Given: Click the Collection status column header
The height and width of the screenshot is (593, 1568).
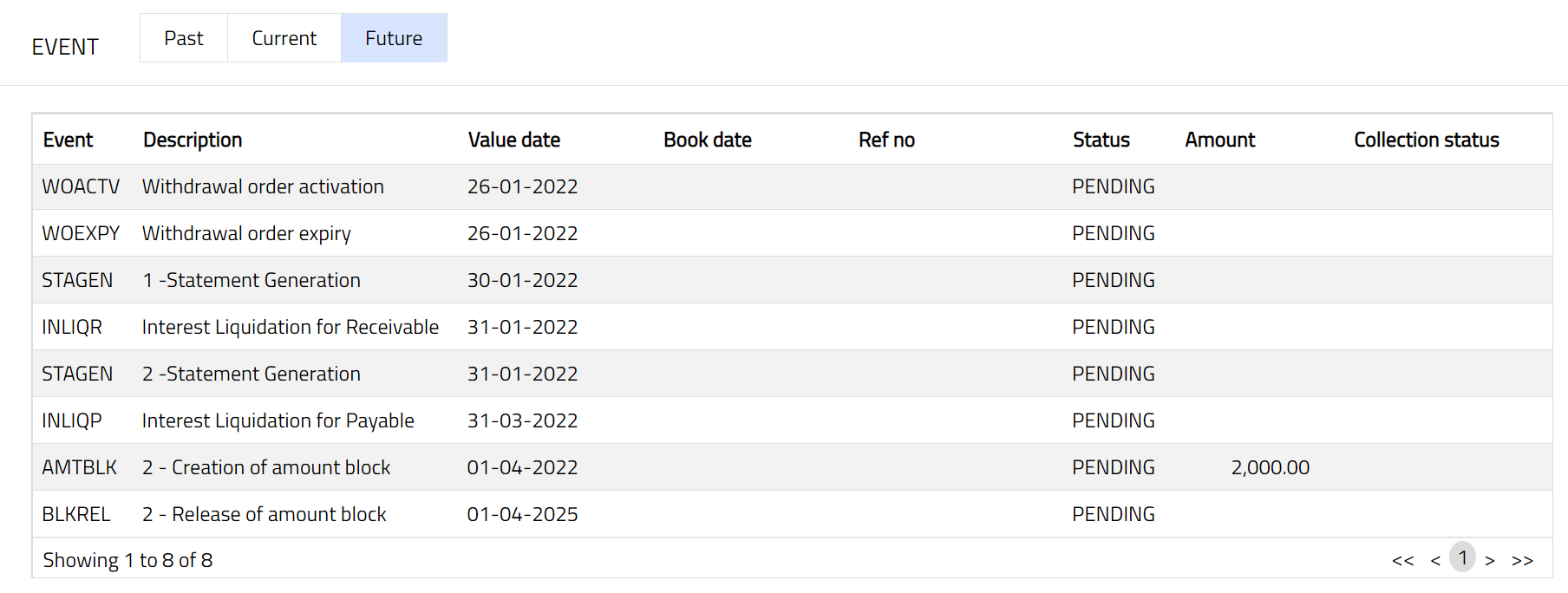Looking at the screenshot, I should [1426, 140].
